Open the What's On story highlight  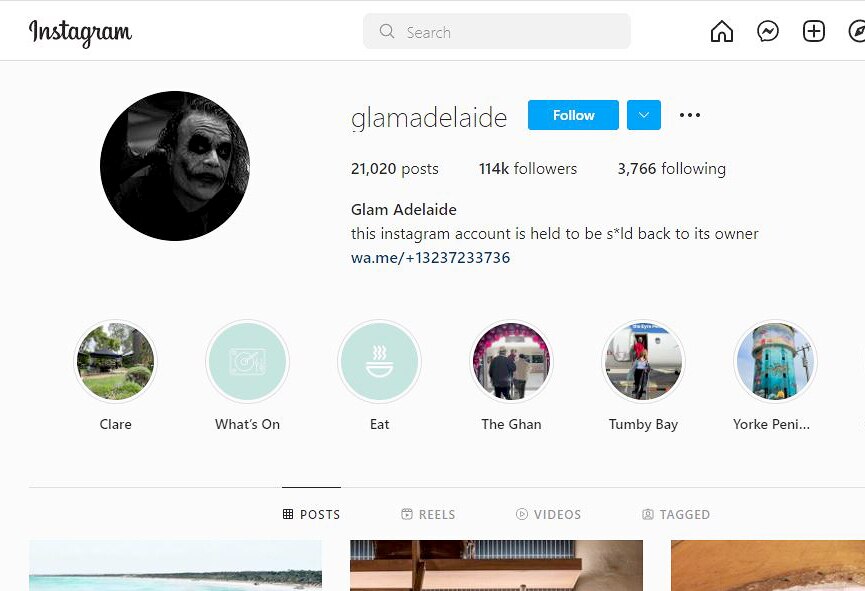[x=248, y=362]
